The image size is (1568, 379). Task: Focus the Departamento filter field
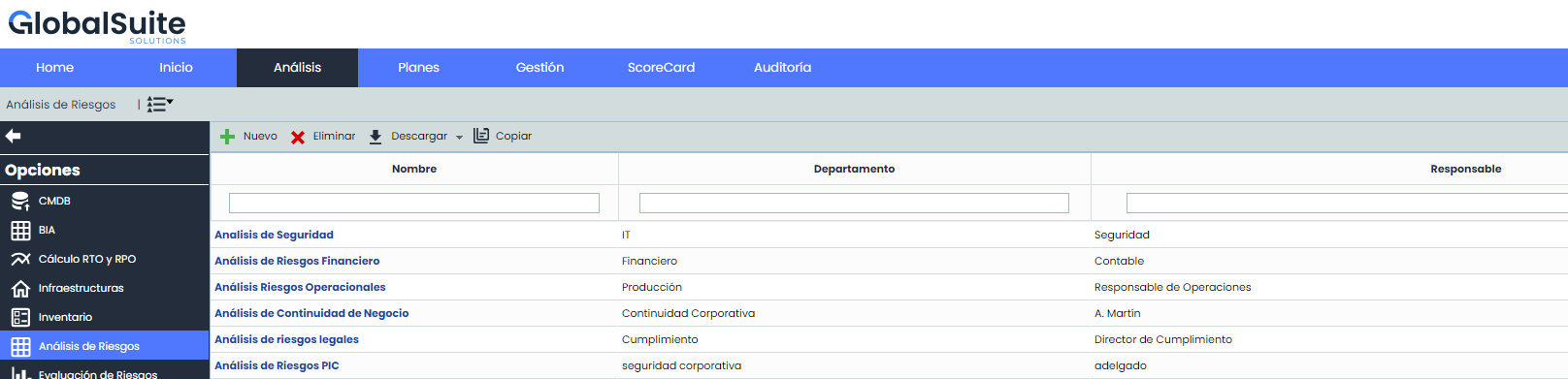coord(854,203)
